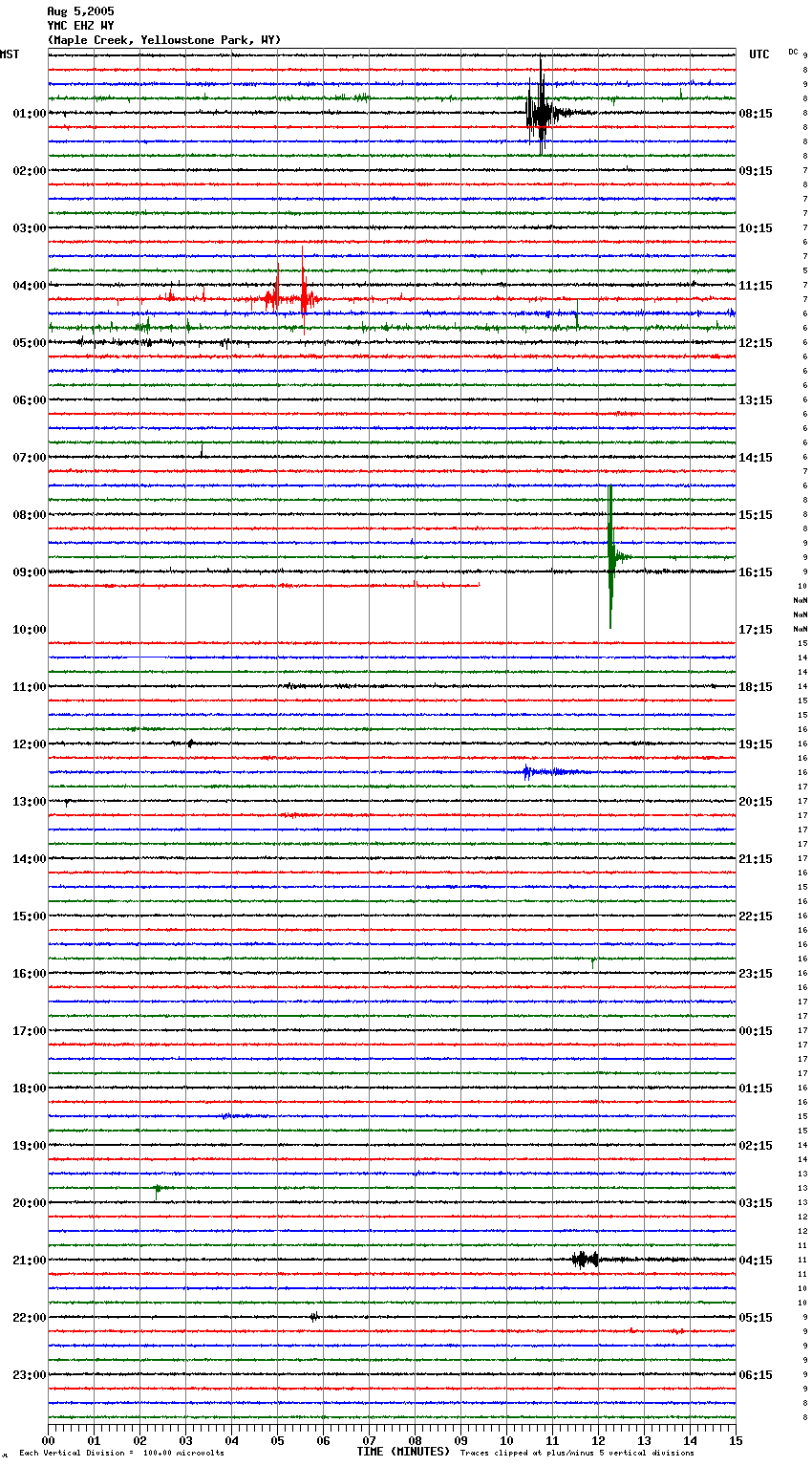The height and width of the screenshot is (1466, 812).
Task: Click the "14:15" UTC time label
Action: (x=756, y=458)
